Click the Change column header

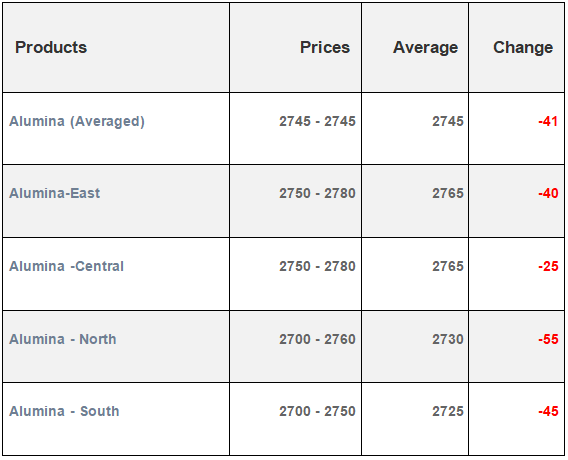point(523,48)
